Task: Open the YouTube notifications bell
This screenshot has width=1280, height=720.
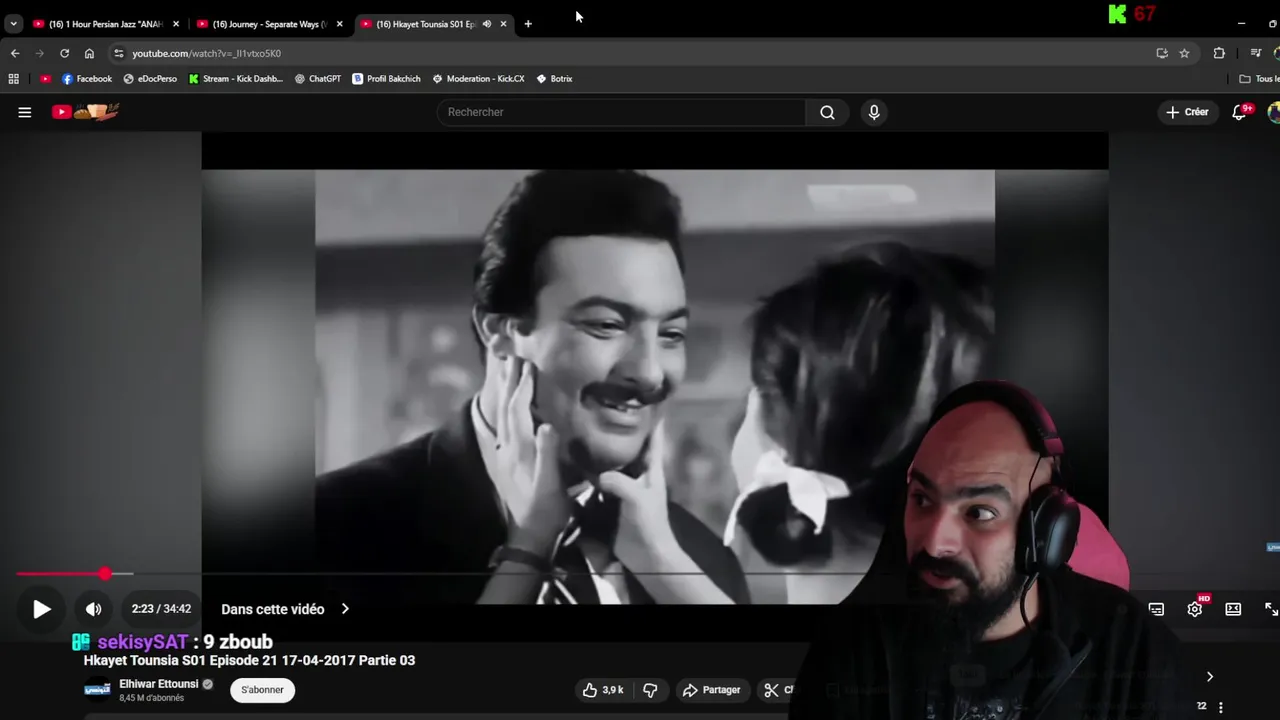Action: click(x=1240, y=112)
